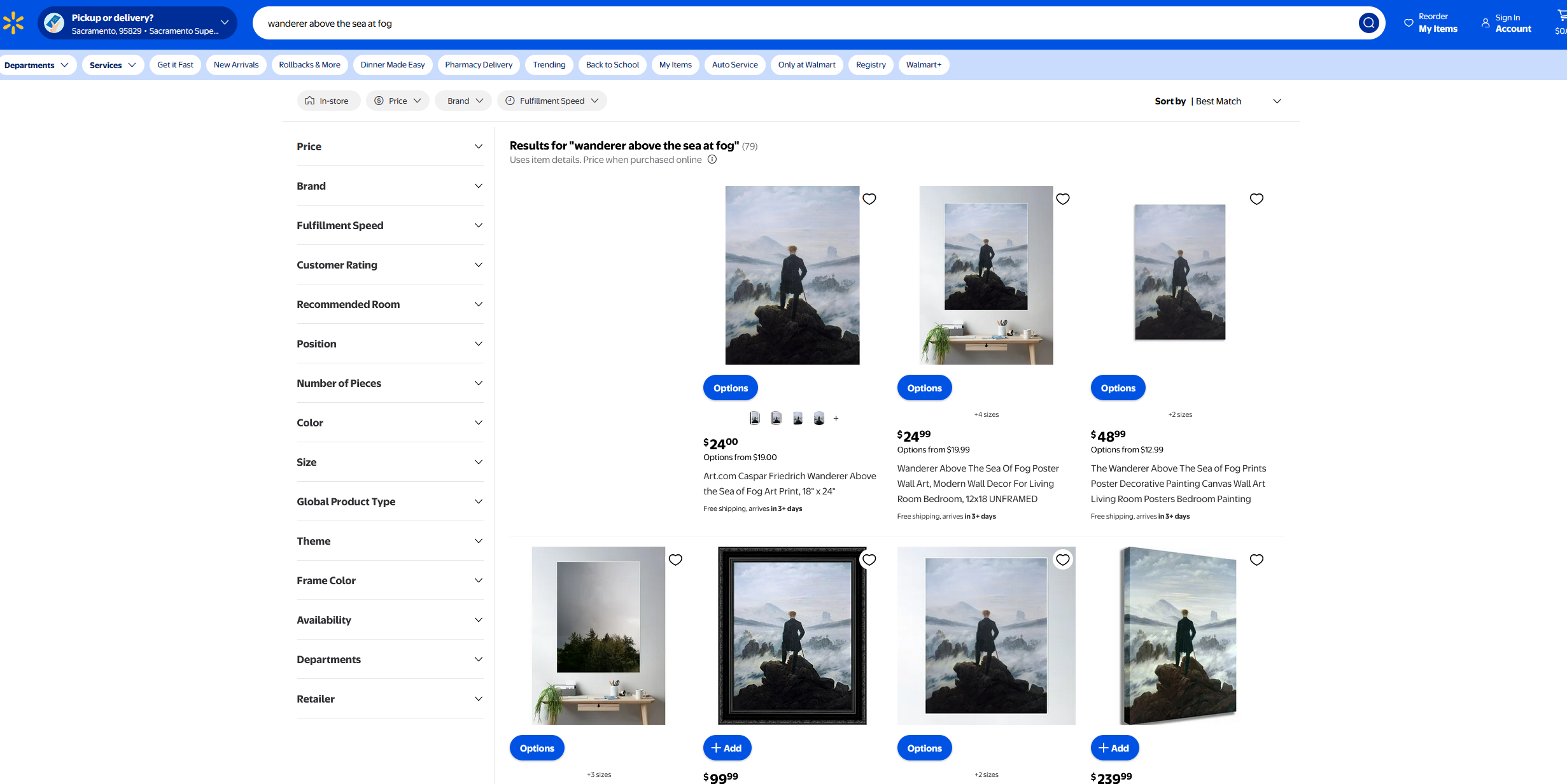The width and height of the screenshot is (1567, 784).
Task: Click Options for forest fog poster
Action: (x=537, y=748)
